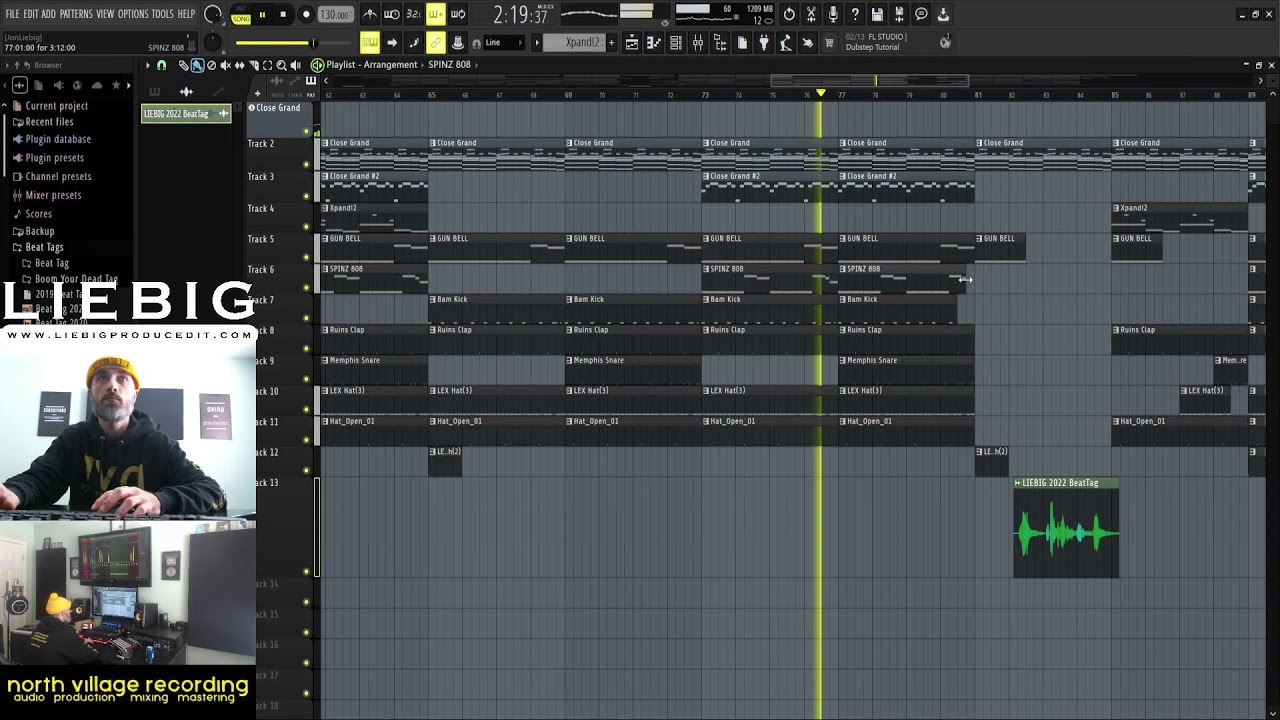Click the render/export audio file icon
Screen dimensions: 1280x720
[x=899, y=14]
